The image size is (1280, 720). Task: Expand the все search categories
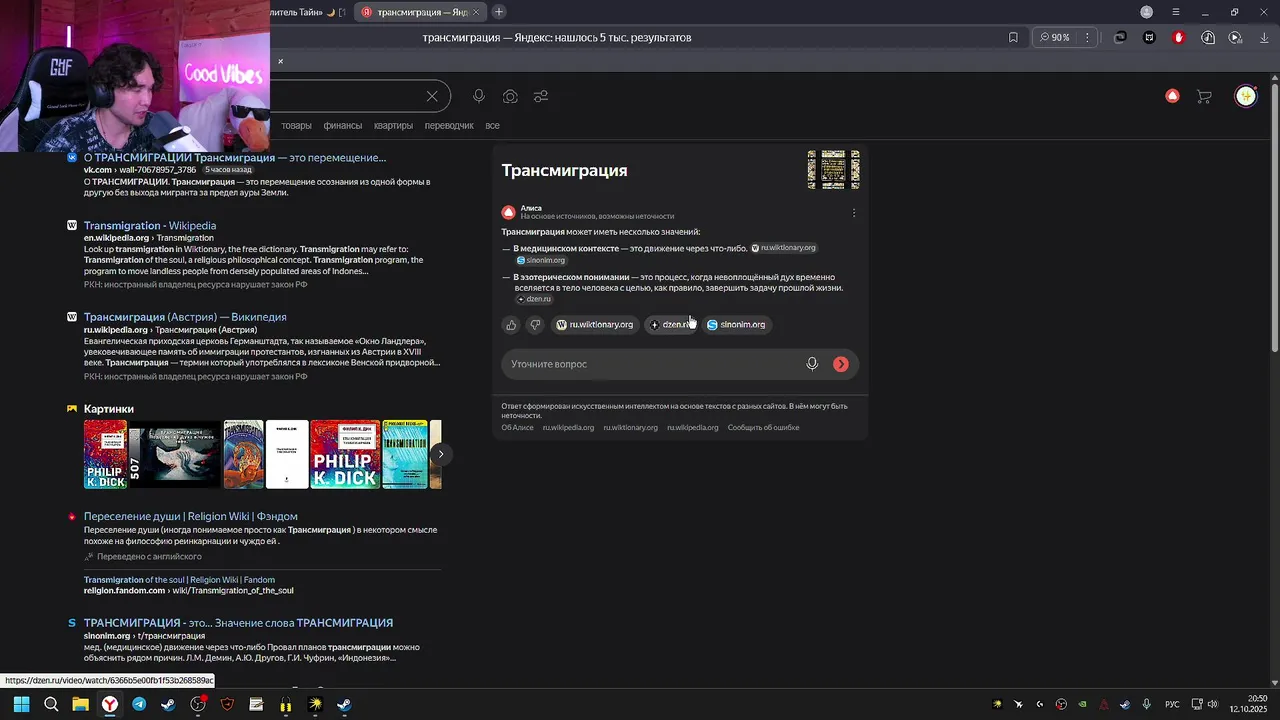click(492, 125)
